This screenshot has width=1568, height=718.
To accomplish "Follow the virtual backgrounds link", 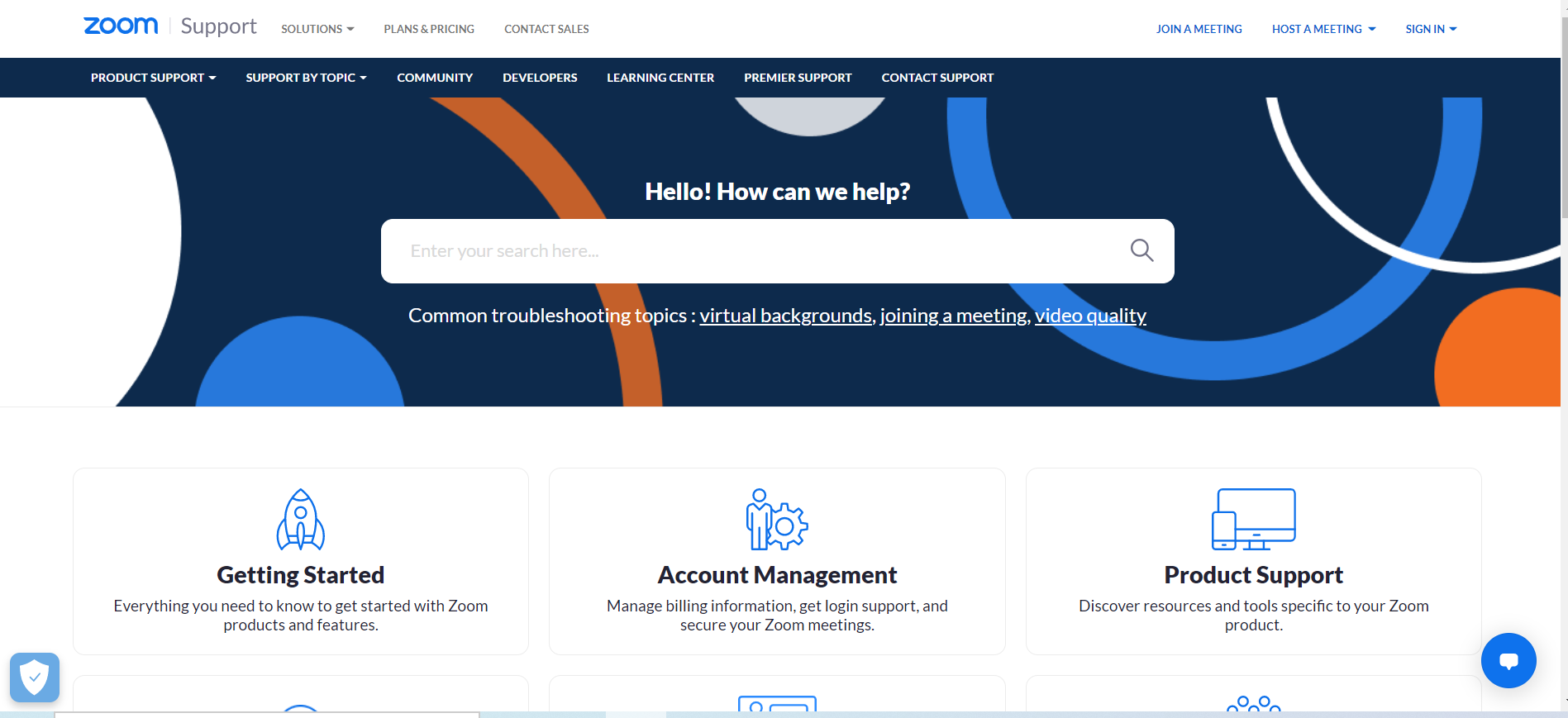I will tap(786, 316).
